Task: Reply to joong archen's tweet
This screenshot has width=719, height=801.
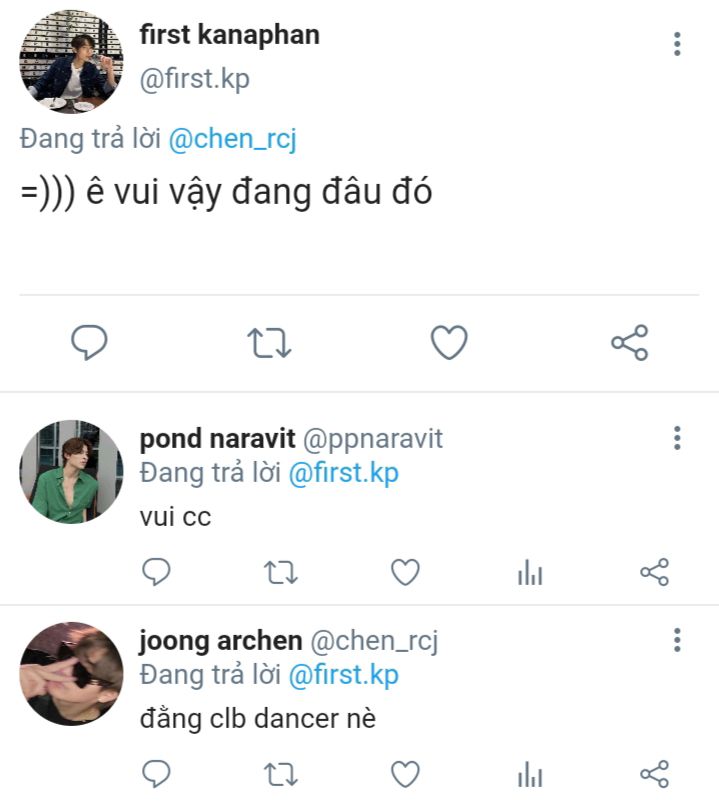Action: pyautogui.click(x=155, y=773)
